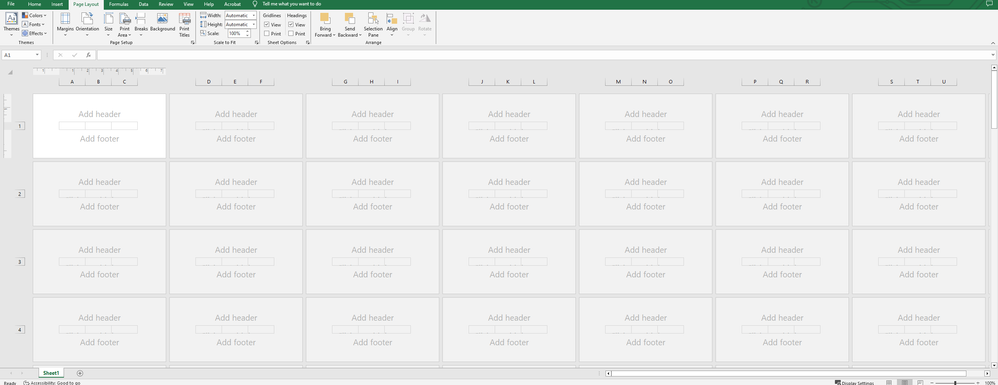Click the Insert Function fx icon
The height and width of the screenshot is (385, 998).
coord(88,55)
